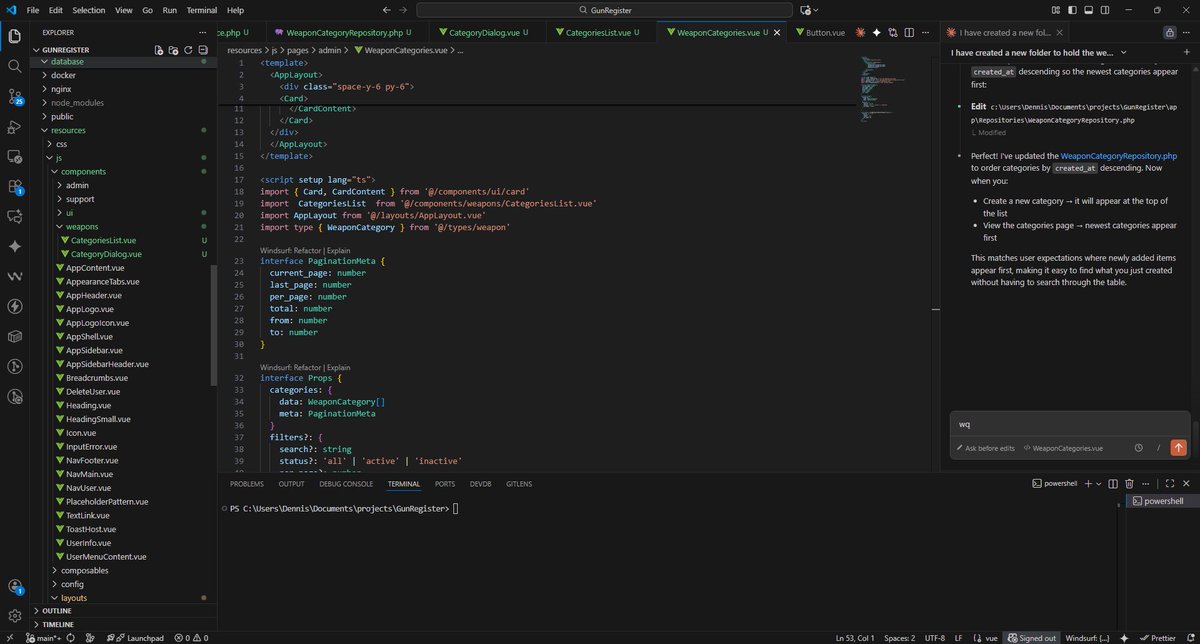1200x644 pixels.
Task: Refresh Explorer using refresh icon
Action: [187, 49]
